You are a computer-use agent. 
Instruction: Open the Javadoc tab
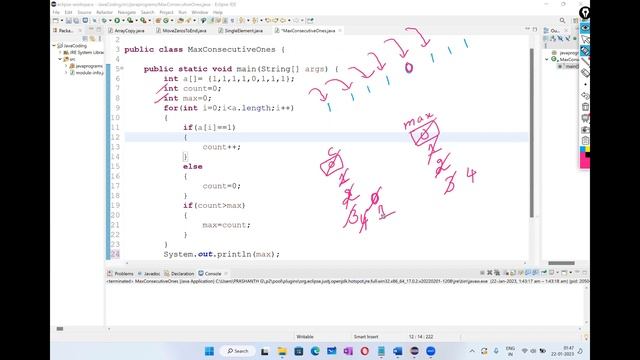pos(149,273)
